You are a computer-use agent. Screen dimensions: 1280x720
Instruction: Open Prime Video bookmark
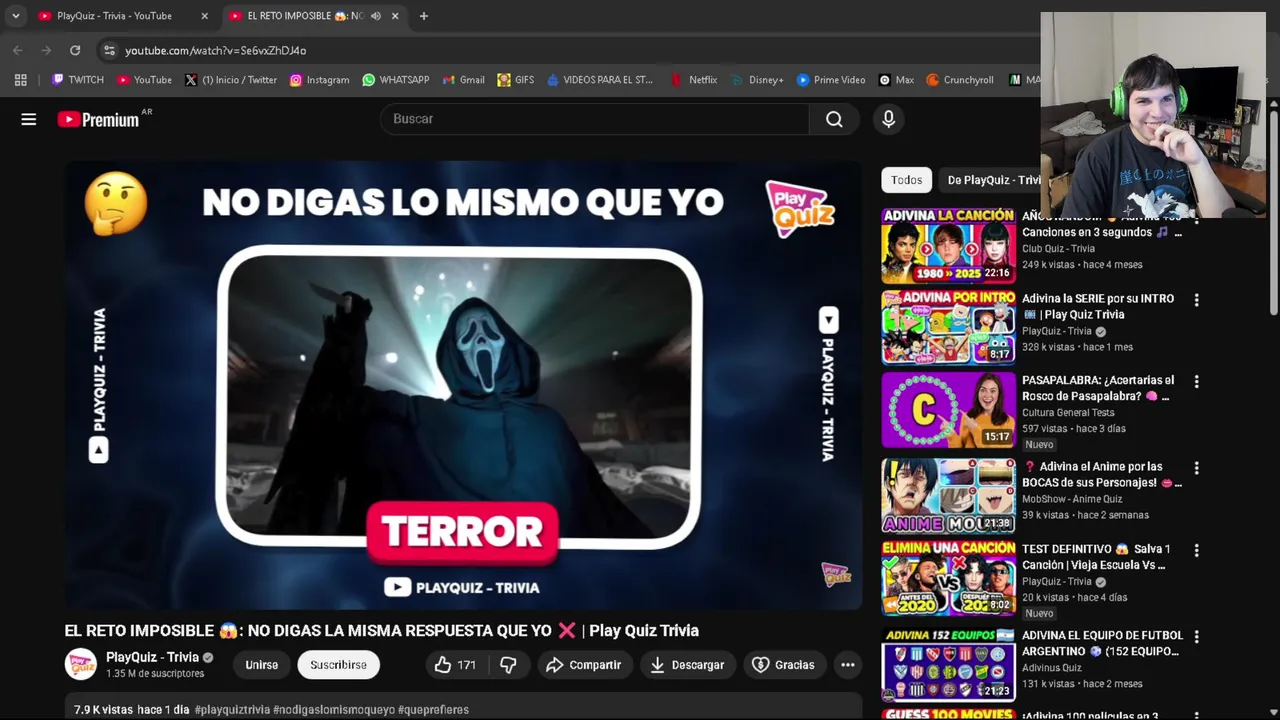point(831,80)
